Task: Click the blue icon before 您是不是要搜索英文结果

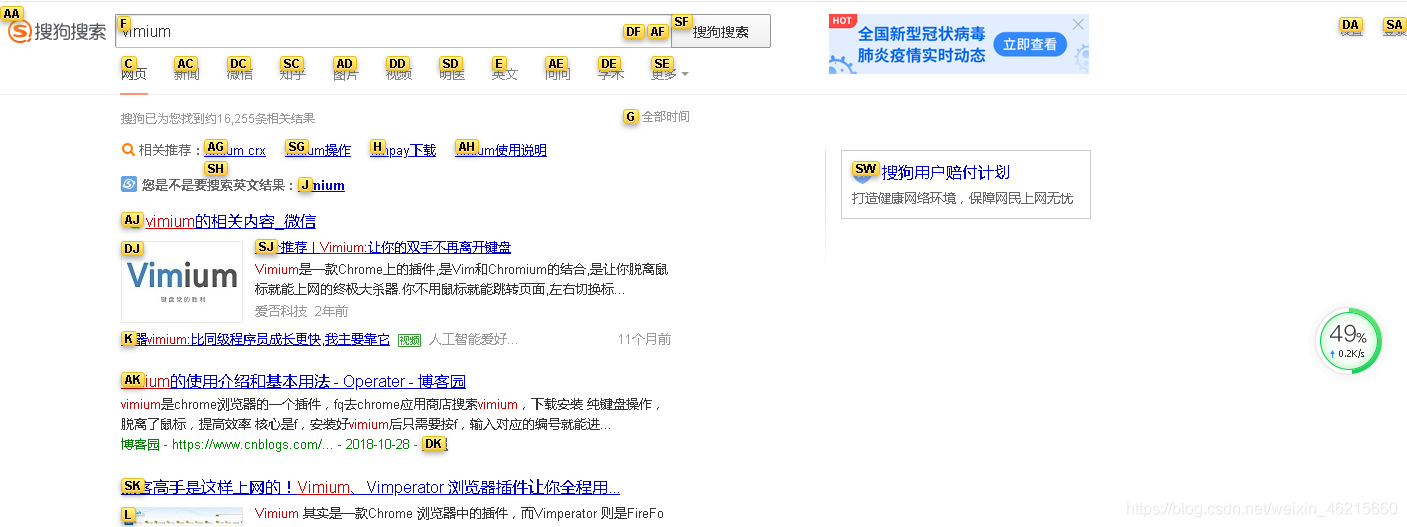Action: point(129,184)
